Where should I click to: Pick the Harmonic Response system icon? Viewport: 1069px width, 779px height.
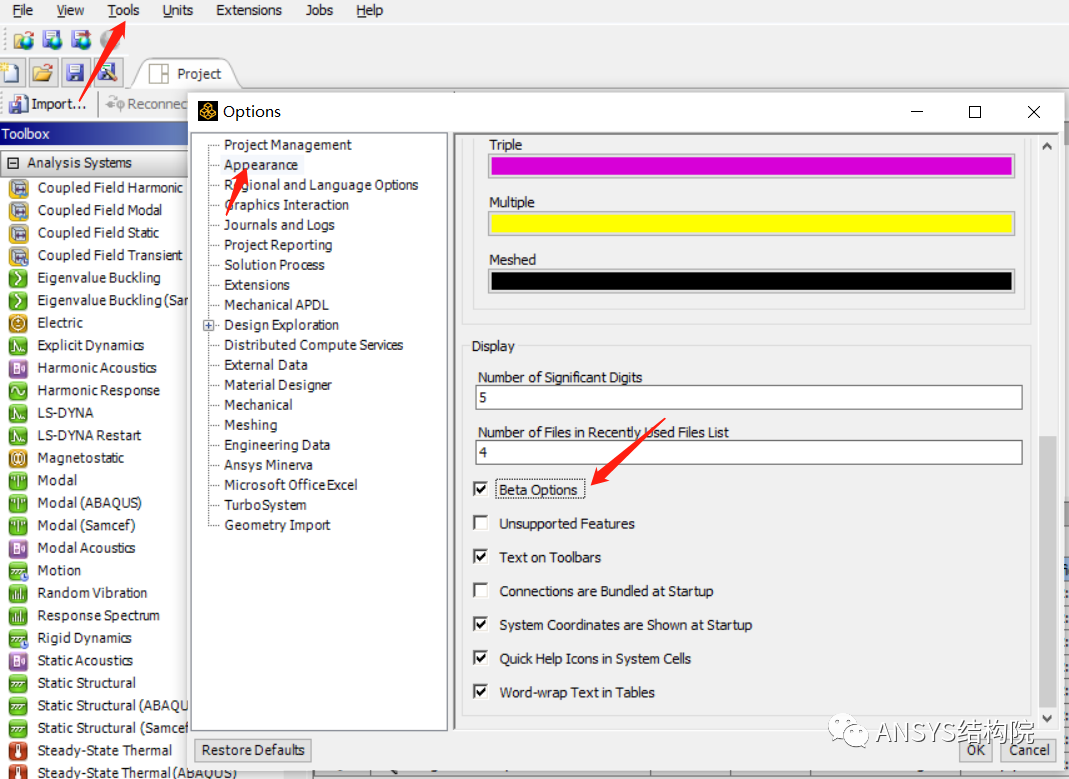click(x=18, y=391)
